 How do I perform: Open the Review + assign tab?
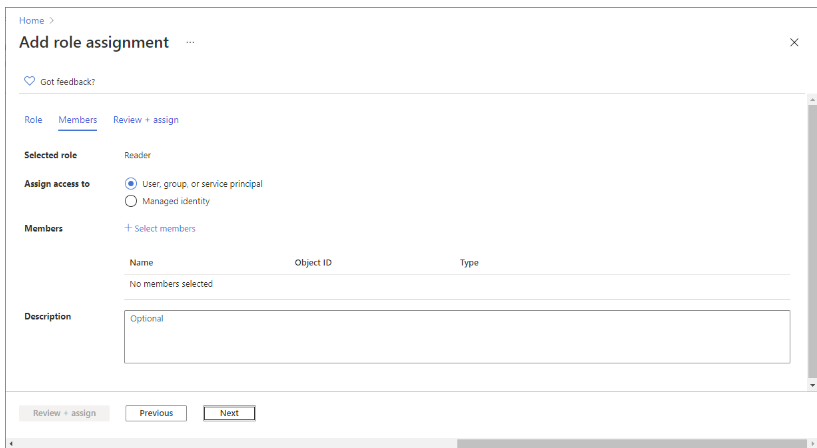146,120
